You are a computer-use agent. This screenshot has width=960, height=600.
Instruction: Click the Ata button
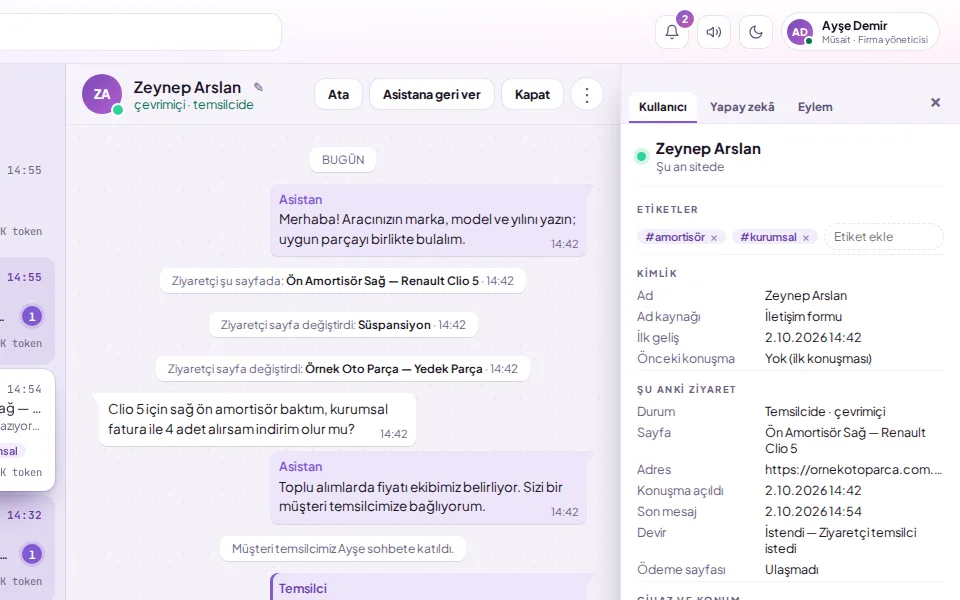[339, 94]
